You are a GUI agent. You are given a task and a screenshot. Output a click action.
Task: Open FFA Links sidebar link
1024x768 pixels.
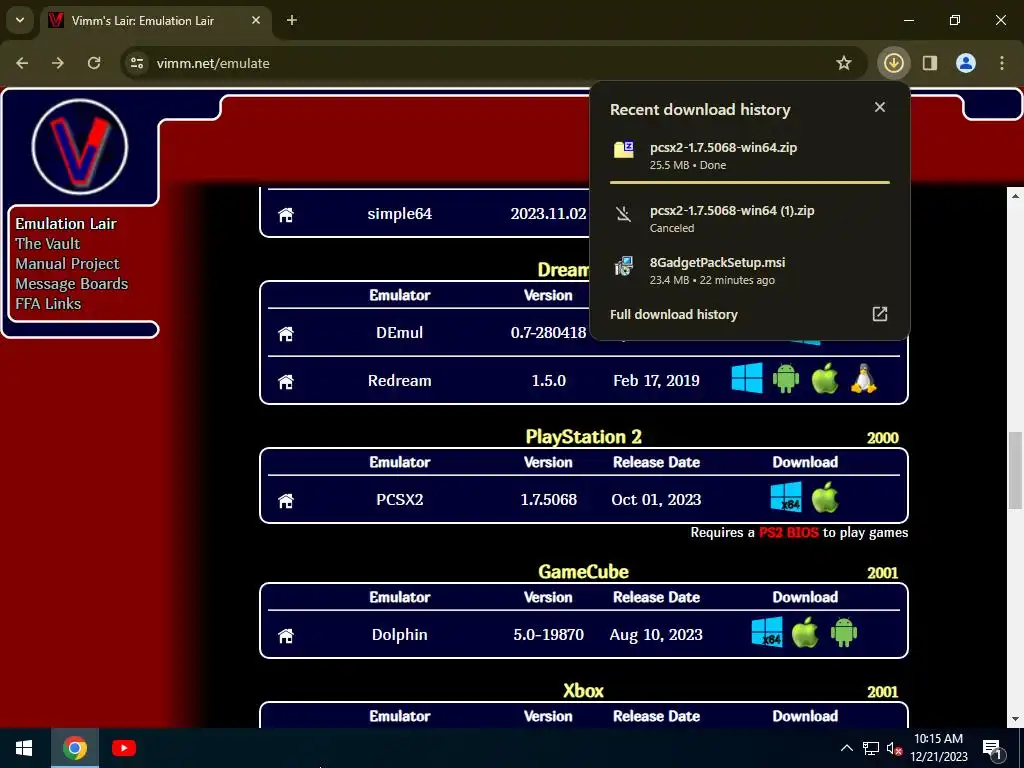click(x=48, y=304)
